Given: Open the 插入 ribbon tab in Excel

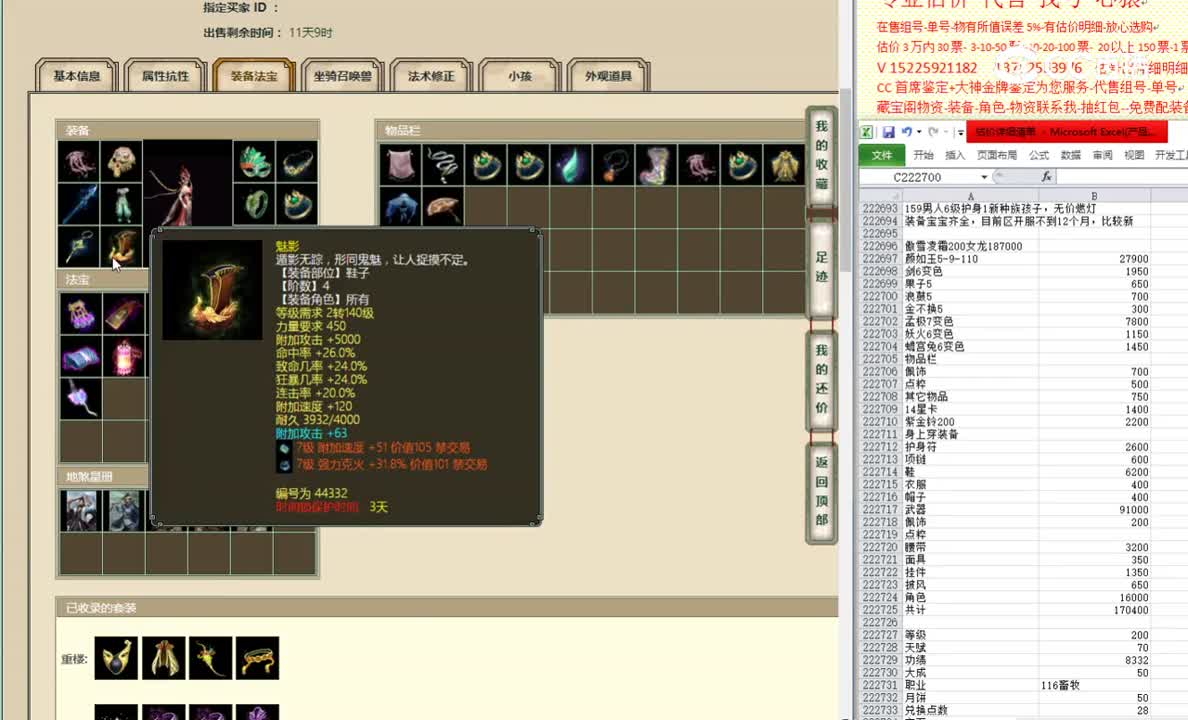Looking at the screenshot, I should click(x=955, y=155).
